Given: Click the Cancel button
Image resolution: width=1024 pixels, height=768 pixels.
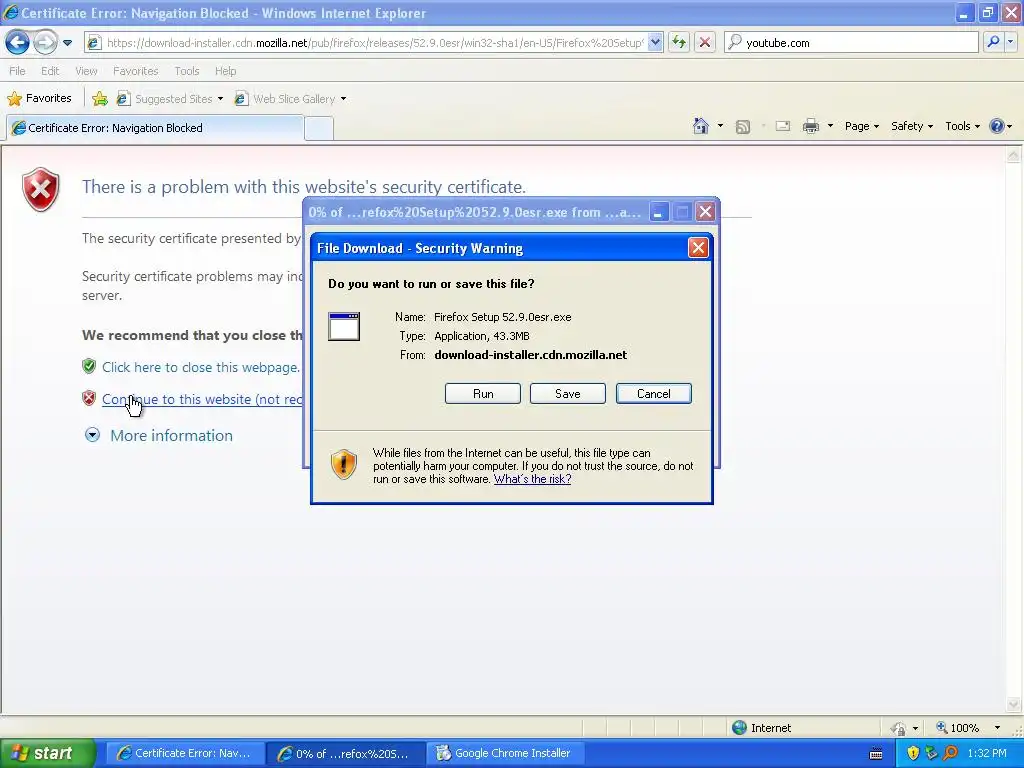Looking at the screenshot, I should [x=654, y=394].
